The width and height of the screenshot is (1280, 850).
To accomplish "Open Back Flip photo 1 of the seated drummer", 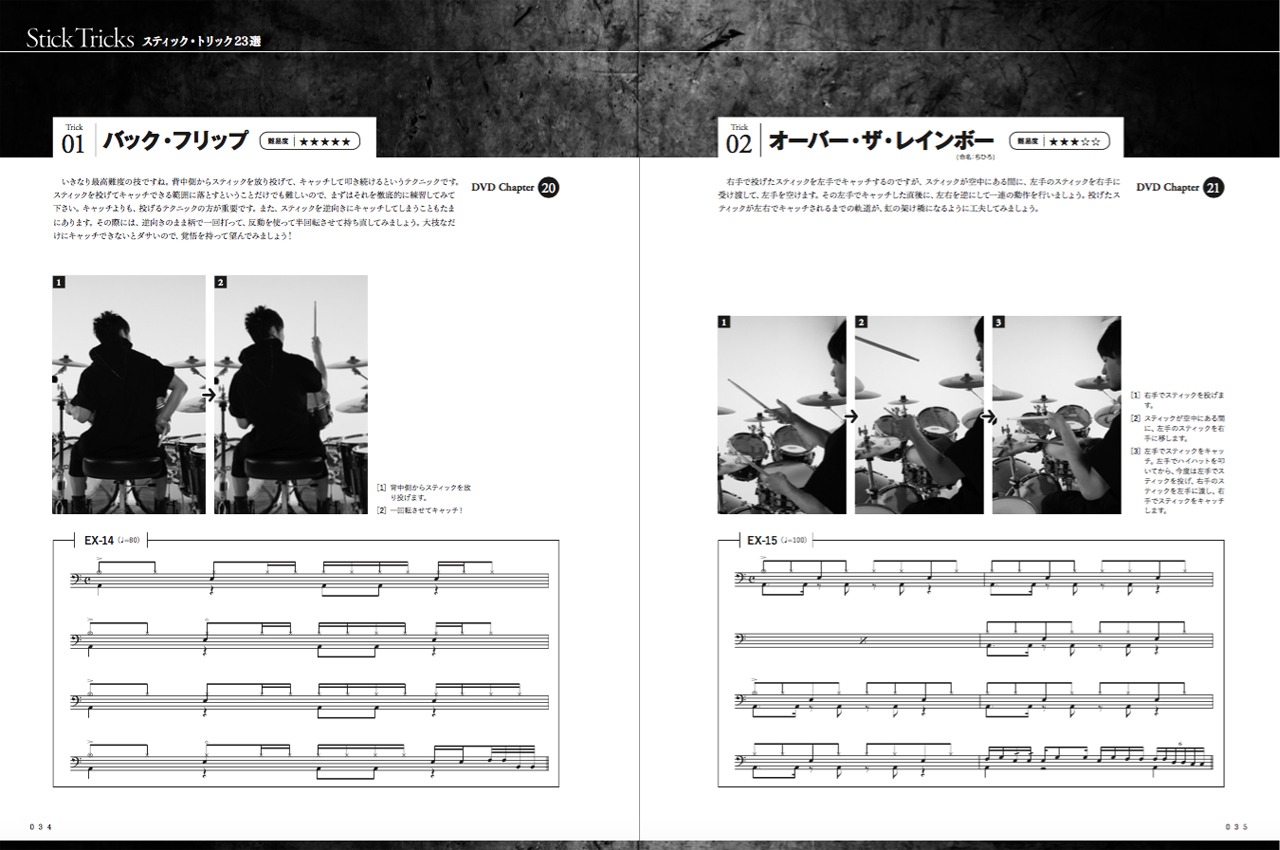I will [129, 395].
